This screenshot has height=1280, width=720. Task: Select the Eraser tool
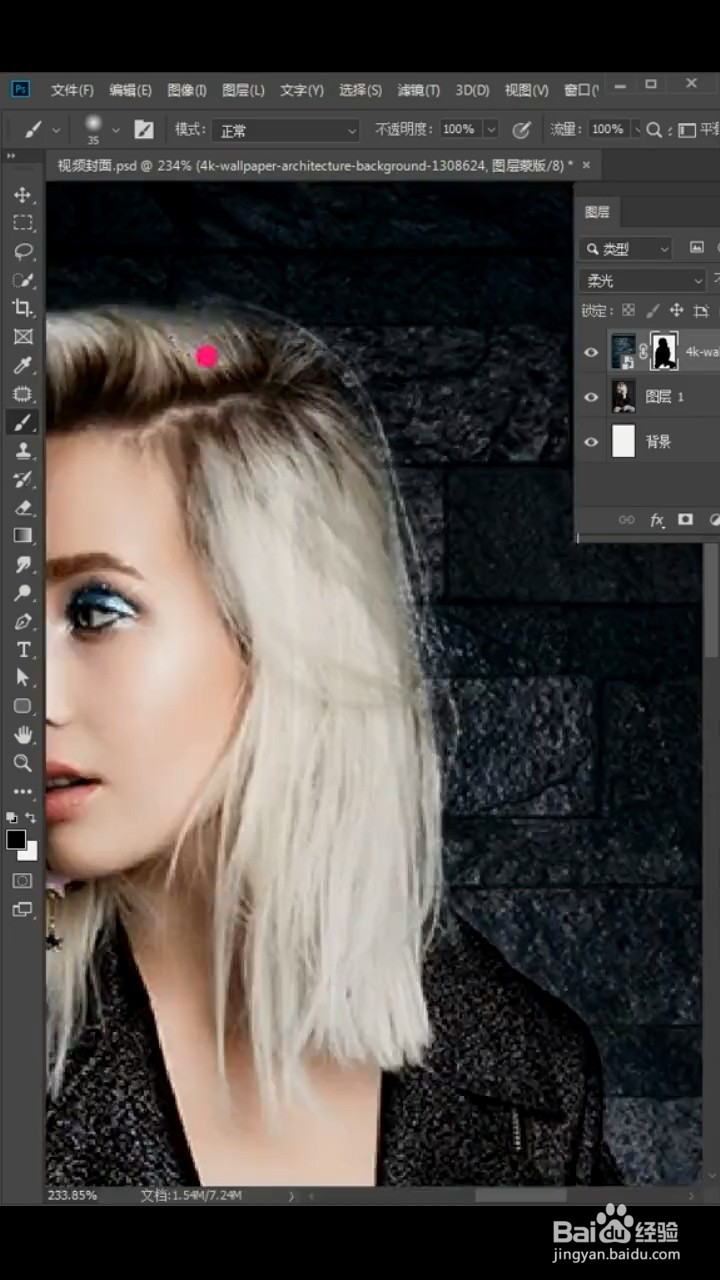(22, 508)
